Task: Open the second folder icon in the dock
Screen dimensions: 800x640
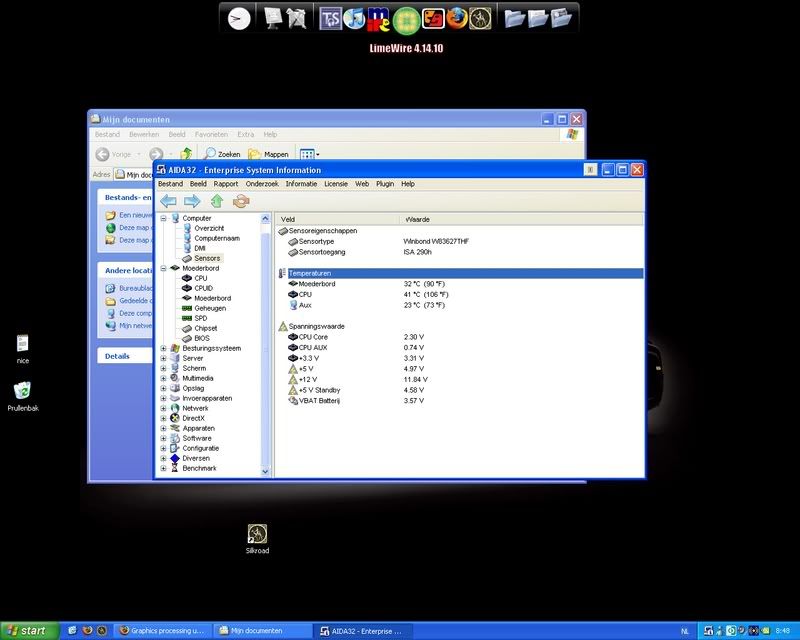Action: [538, 18]
